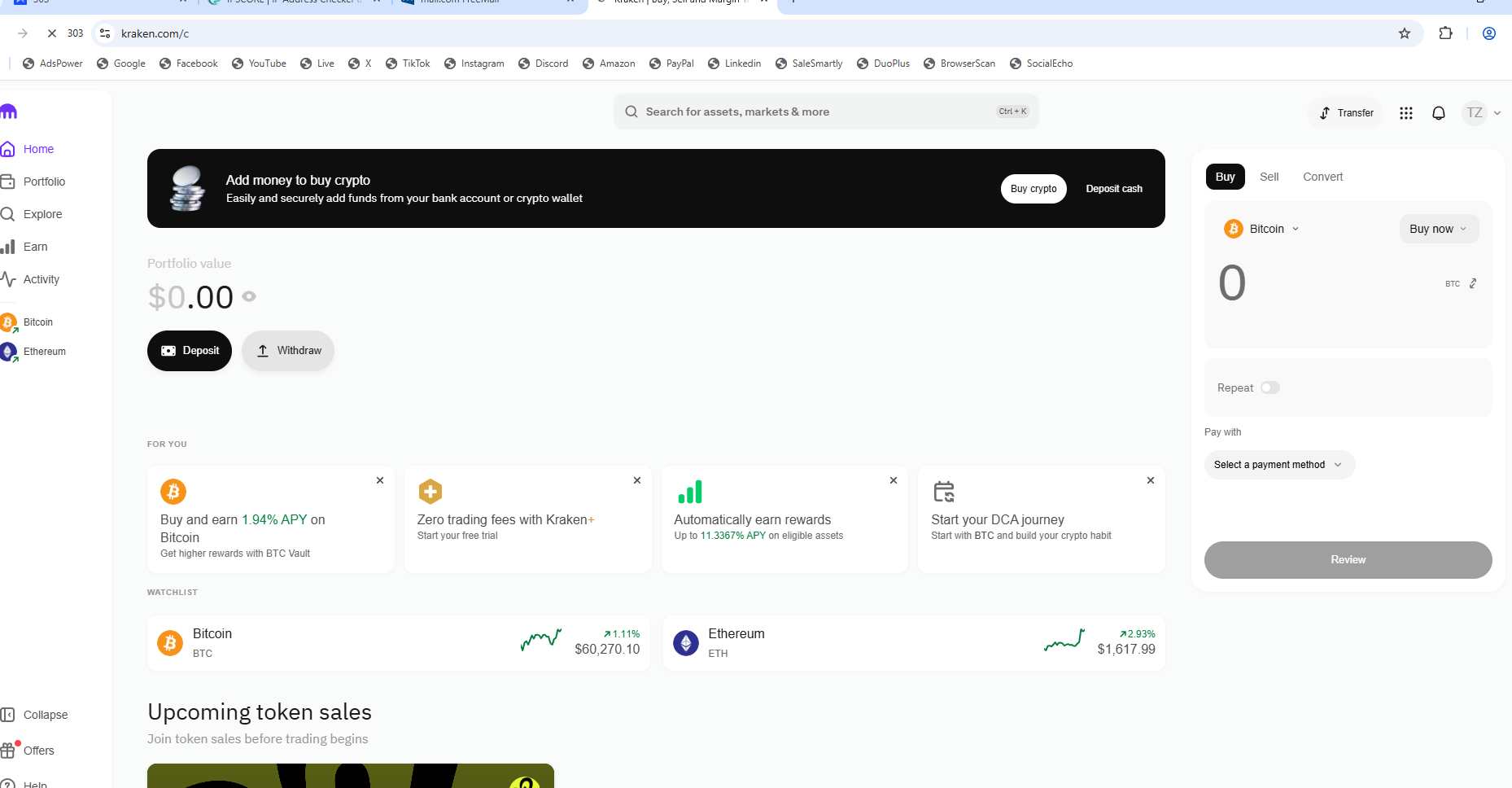Toggle the Repeat switch
Viewport: 1512px width, 788px height.
pyautogui.click(x=1270, y=387)
